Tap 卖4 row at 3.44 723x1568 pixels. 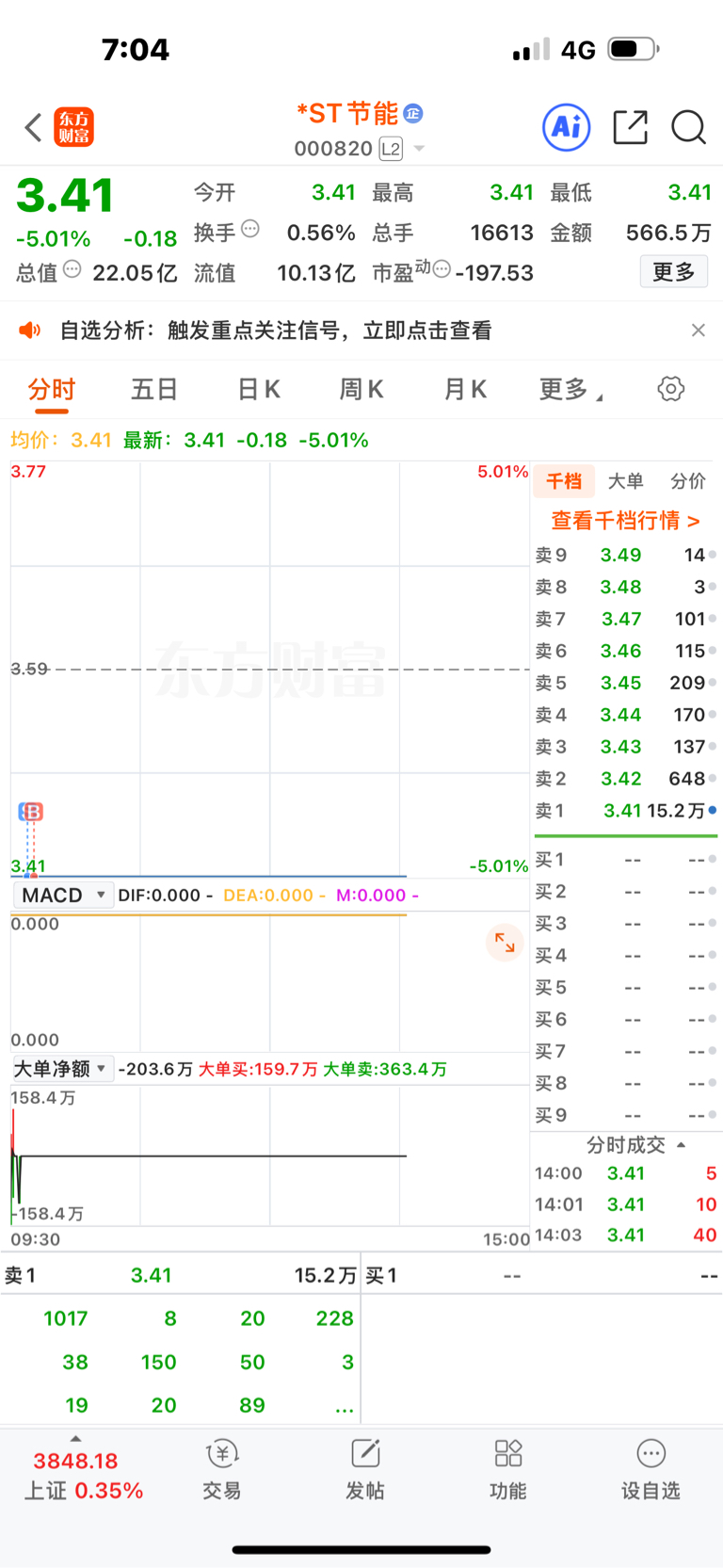(x=625, y=715)
